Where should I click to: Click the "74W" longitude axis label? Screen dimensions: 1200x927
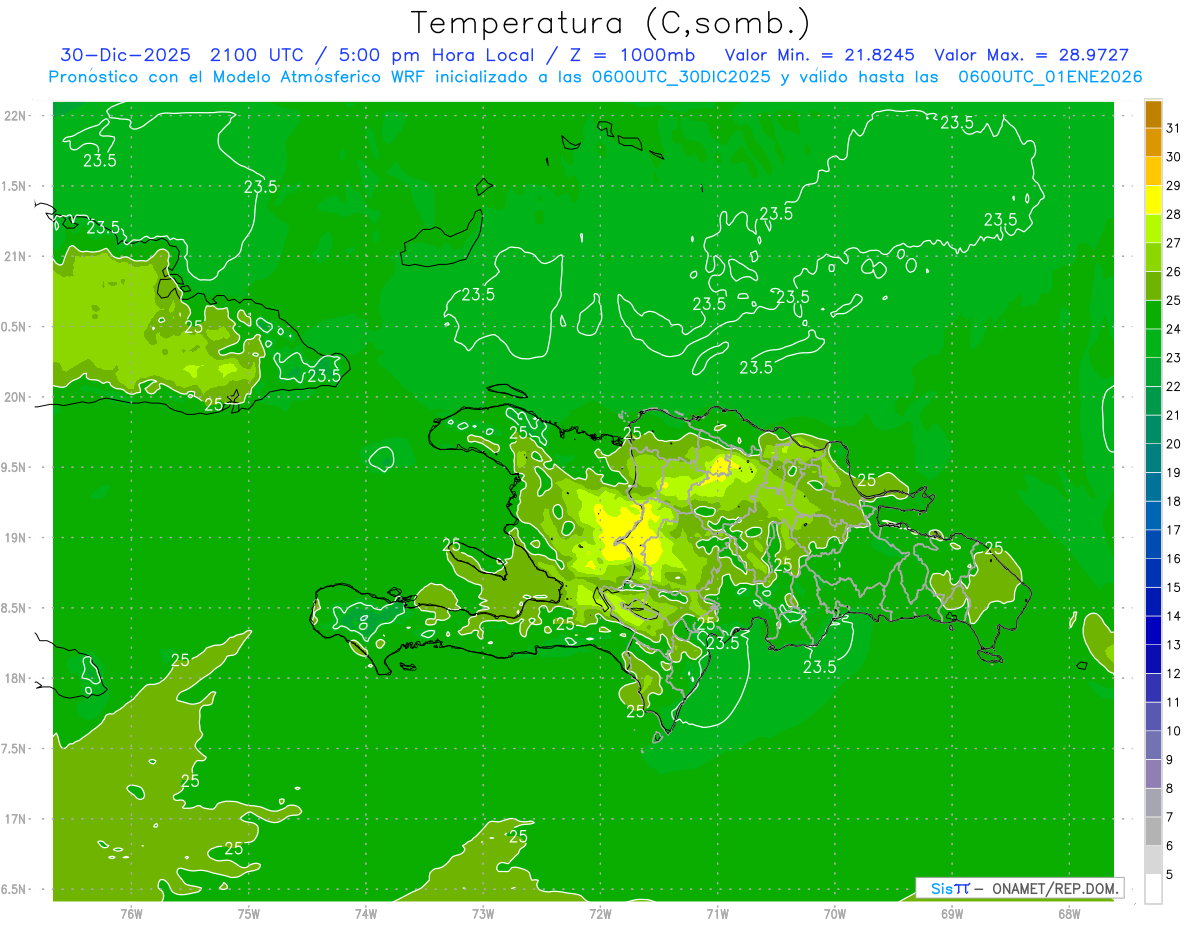coord(365,914)
